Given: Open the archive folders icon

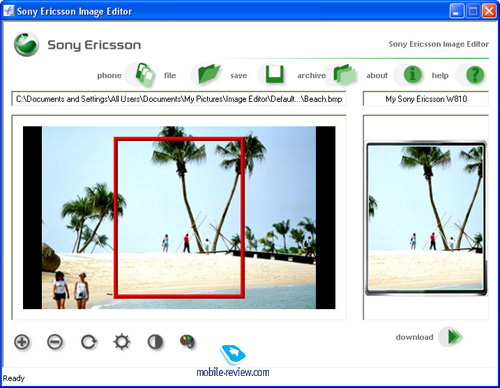Looking at the screenshot, I should tap(345, 74).
